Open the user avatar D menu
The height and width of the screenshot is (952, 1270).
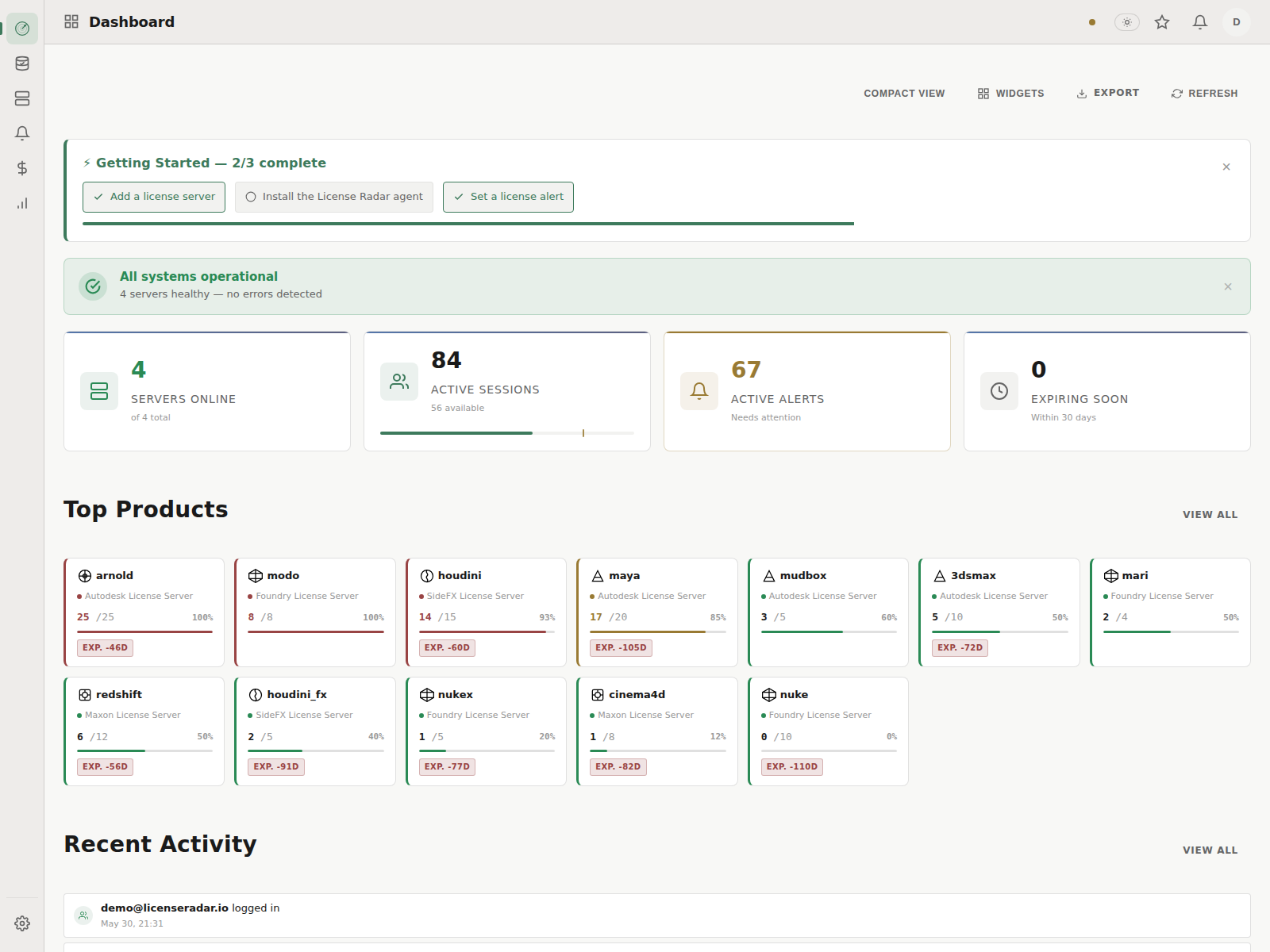click(x=1237, y=22)
